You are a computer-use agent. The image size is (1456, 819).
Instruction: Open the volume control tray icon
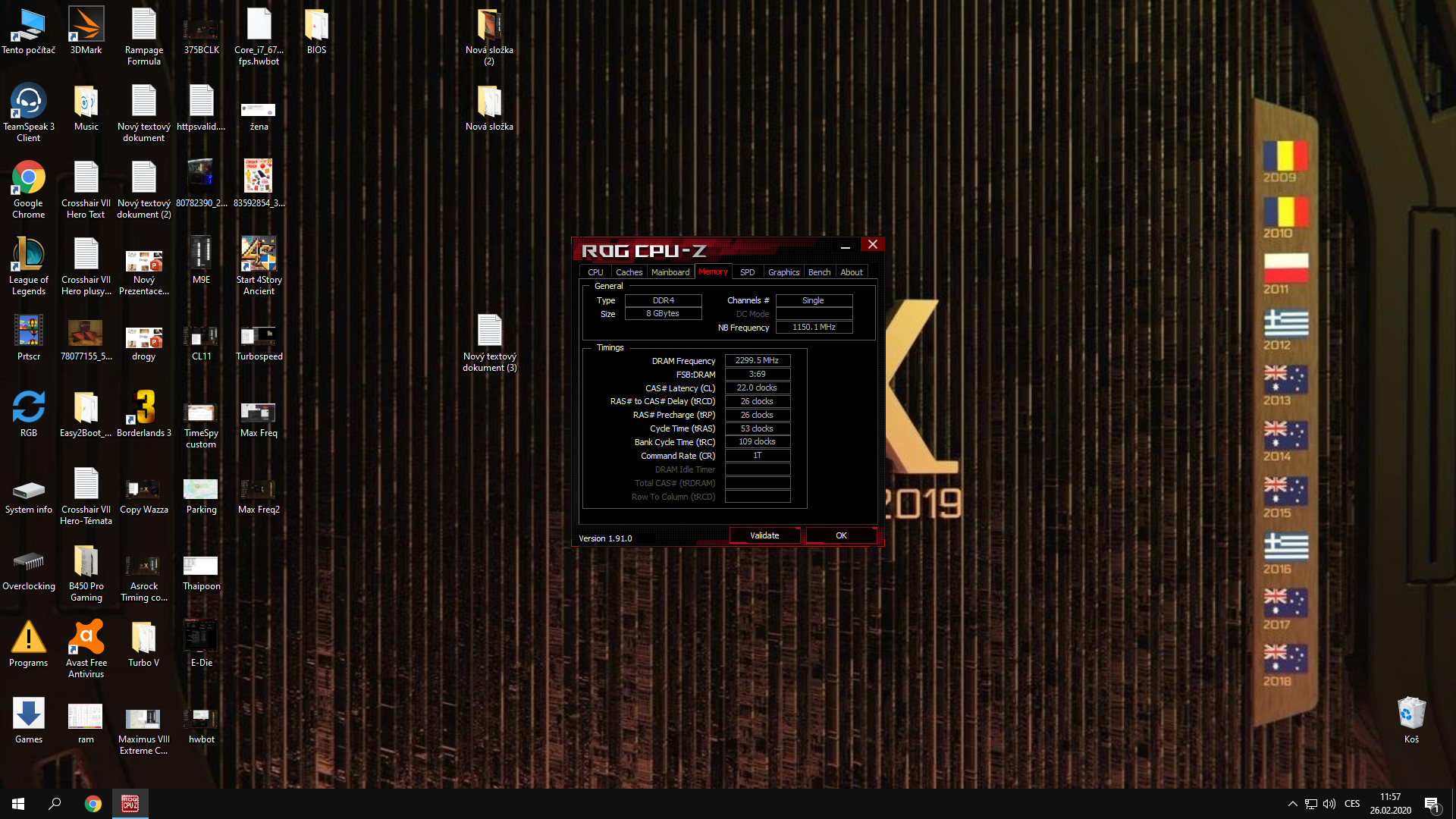1329,804
